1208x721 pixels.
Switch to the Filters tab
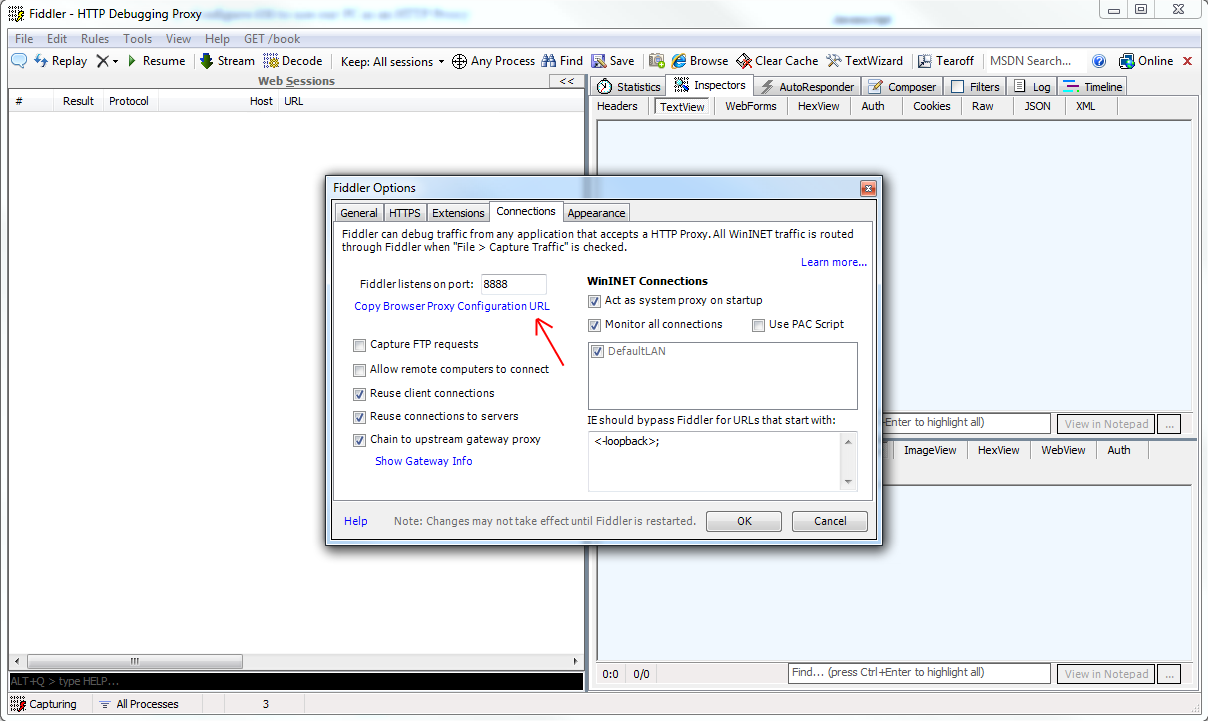[x=975, y=87]
